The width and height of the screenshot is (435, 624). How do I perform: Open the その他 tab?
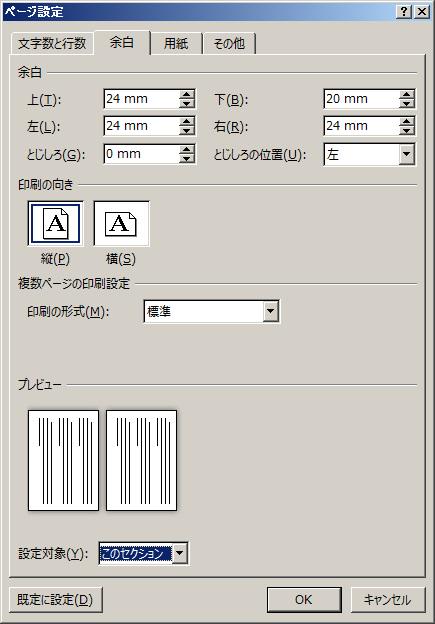click(229, 43)
